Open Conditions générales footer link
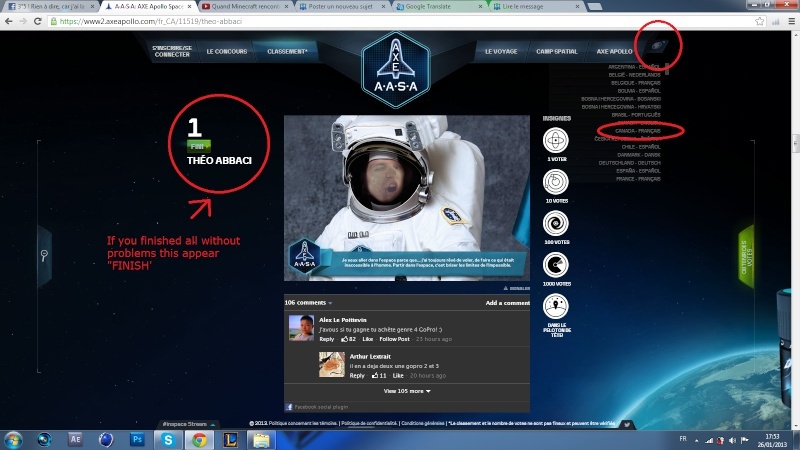The height and width of the screenshot is (450, 800). (x=423, y=423)
